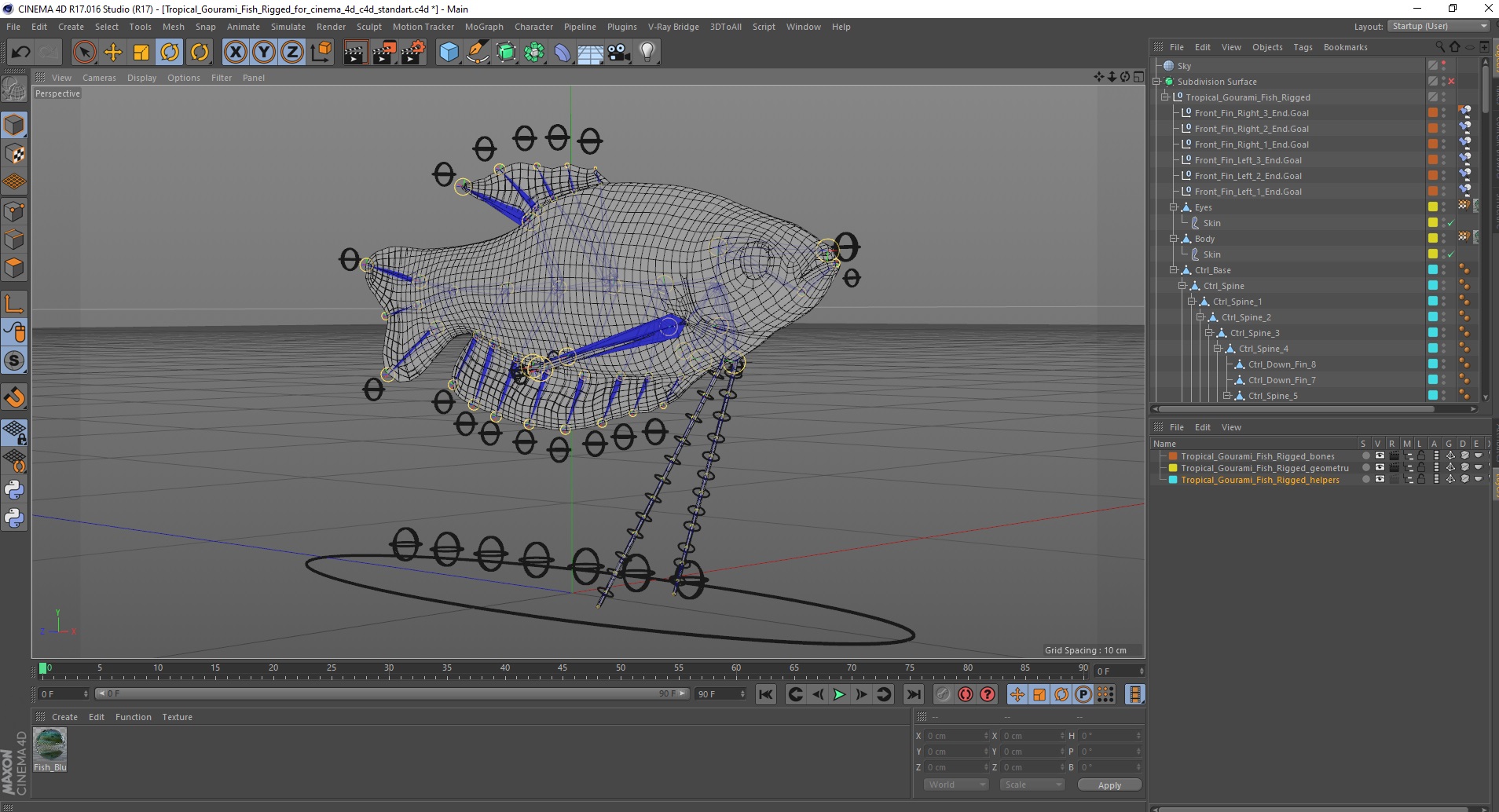The height and width of the screenshot is (812, 1499).
Task: Toggle X axis lock
Action: click(x=235, y=52)
